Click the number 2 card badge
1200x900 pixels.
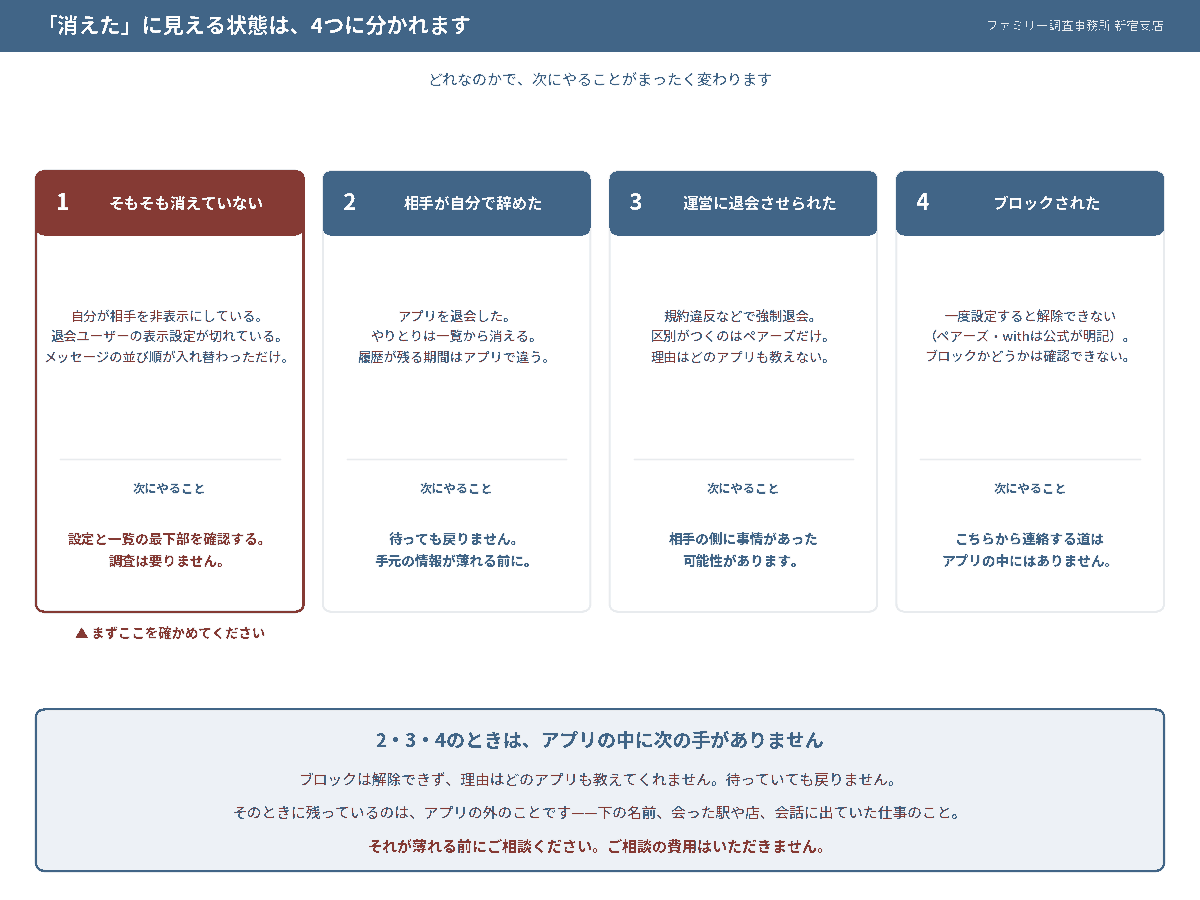tap(350, 202)
